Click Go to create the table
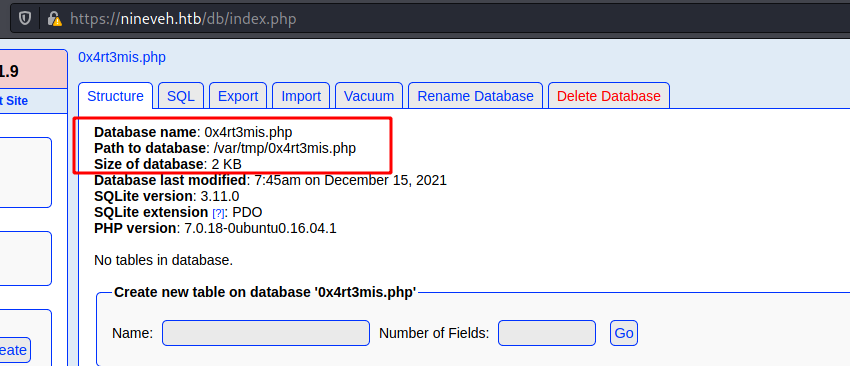Viewport: 850px width, 366px height. click(x=624, y=333)
